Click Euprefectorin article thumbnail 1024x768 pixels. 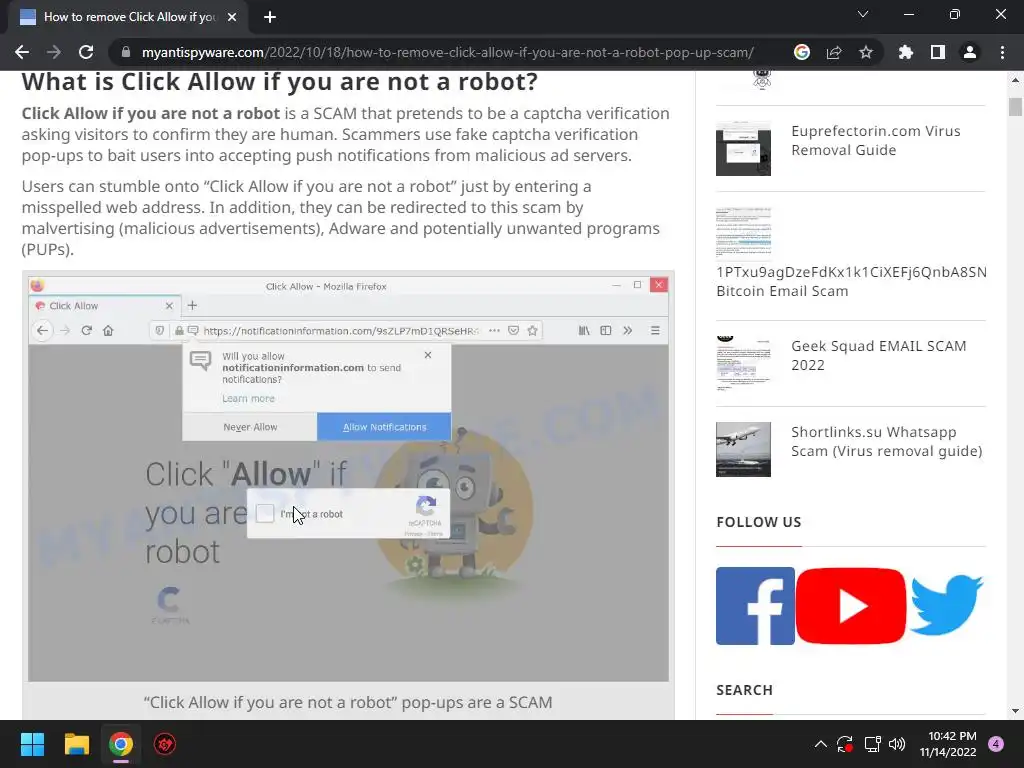point(743,148)
